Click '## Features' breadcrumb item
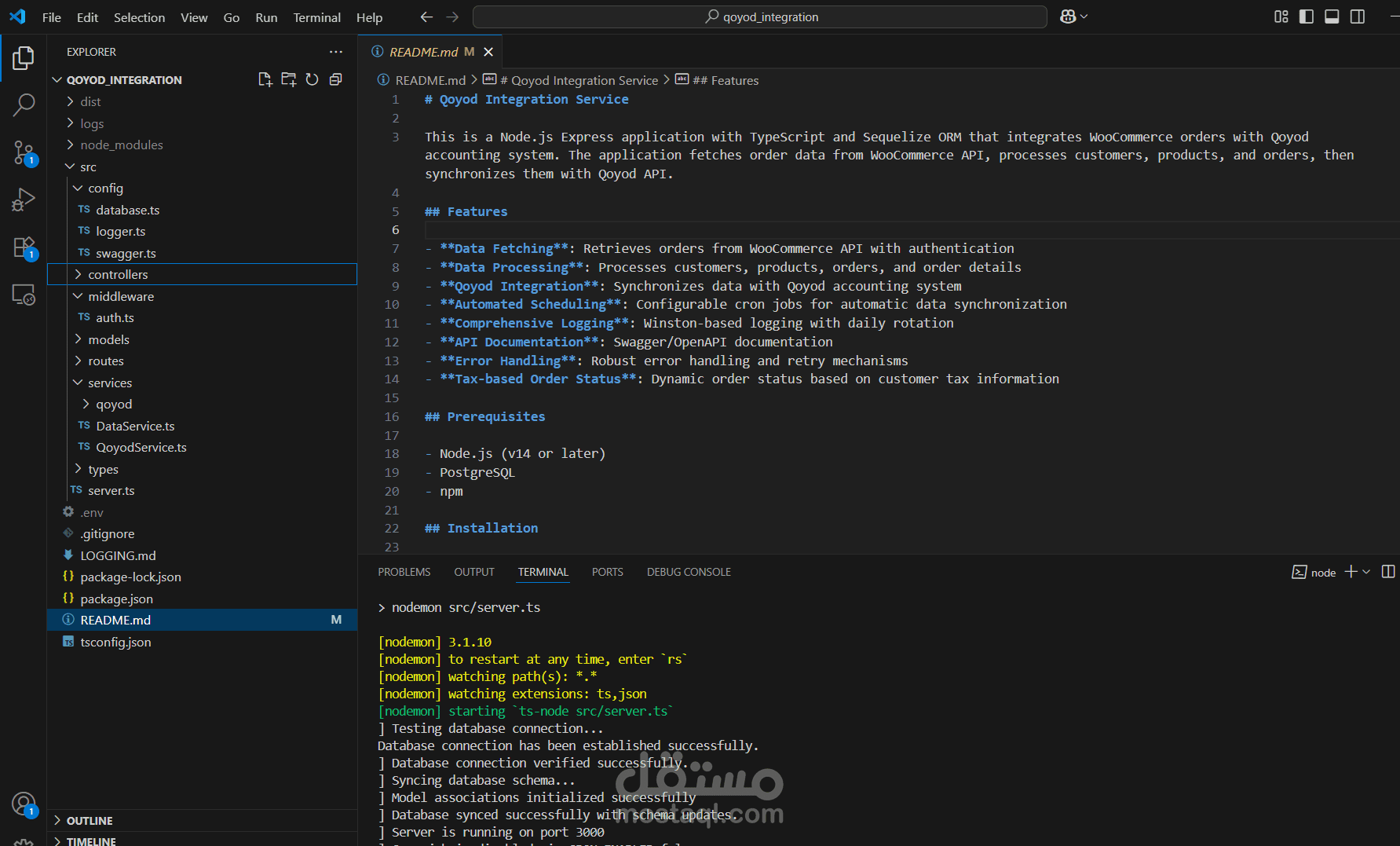The image size is (1400, 846). [725, 80]
